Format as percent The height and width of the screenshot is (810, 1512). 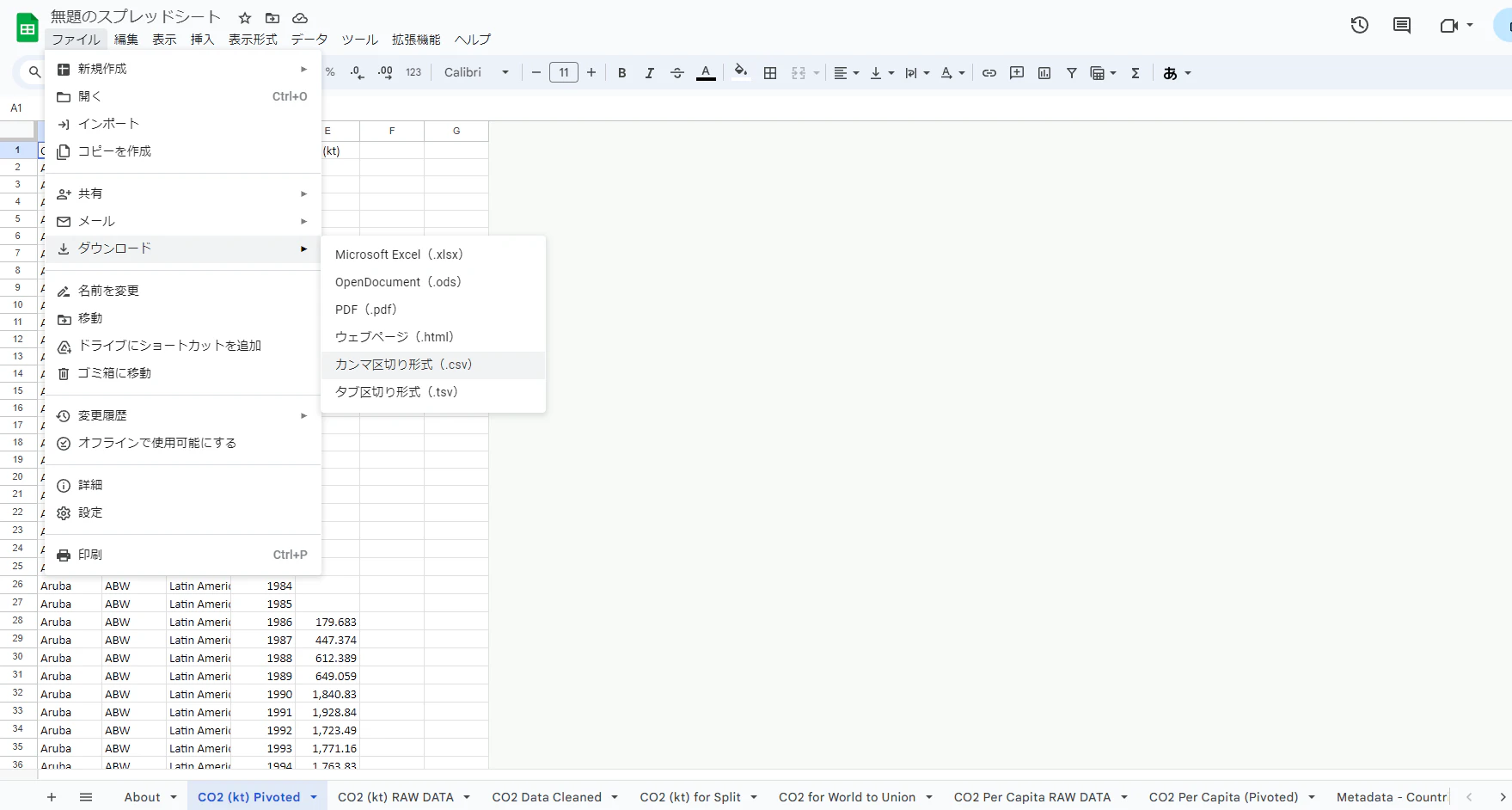click(x=330, y=73)
